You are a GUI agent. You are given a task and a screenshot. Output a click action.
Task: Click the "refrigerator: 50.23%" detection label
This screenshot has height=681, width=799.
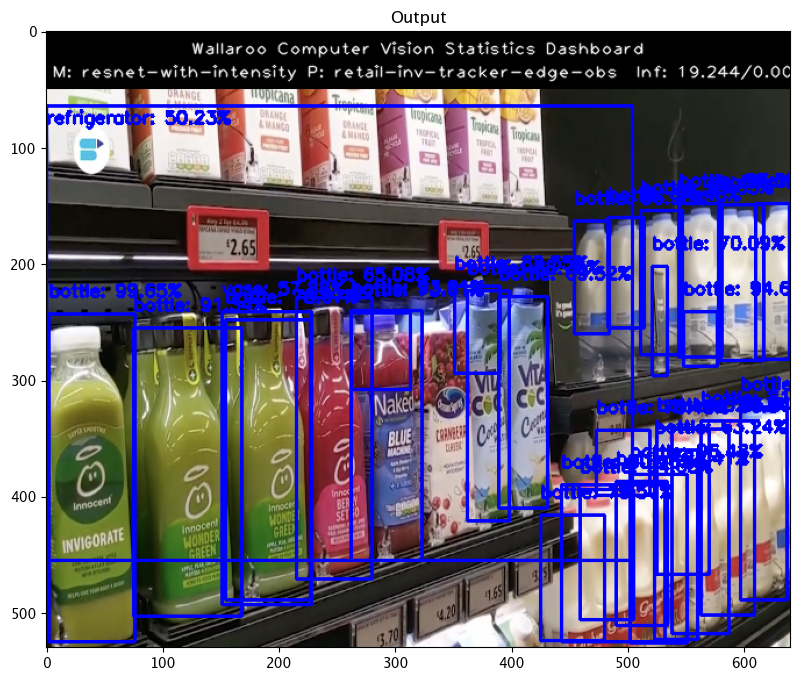coord(139,118)
